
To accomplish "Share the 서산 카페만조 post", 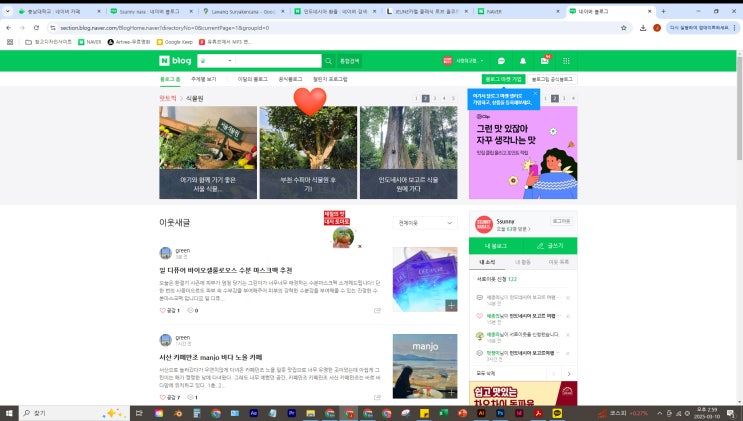I will click(x=377, y=397).
